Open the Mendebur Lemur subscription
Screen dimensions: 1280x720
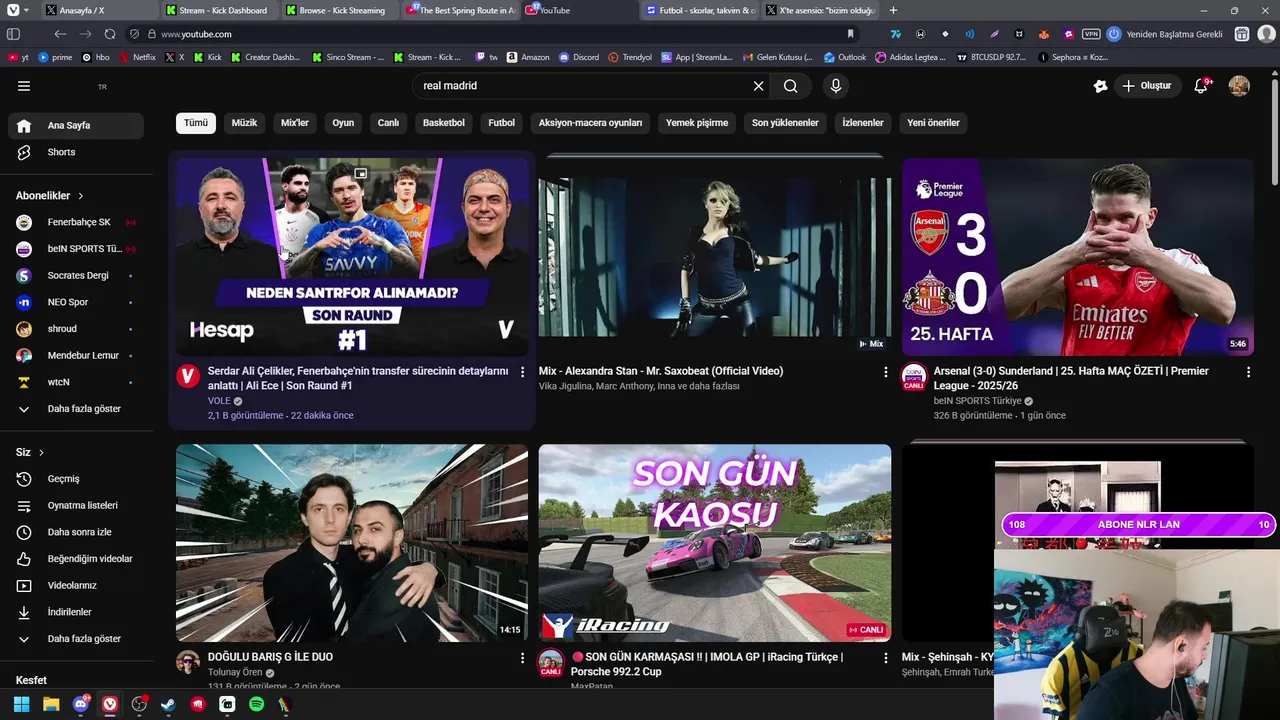point(76,355)
